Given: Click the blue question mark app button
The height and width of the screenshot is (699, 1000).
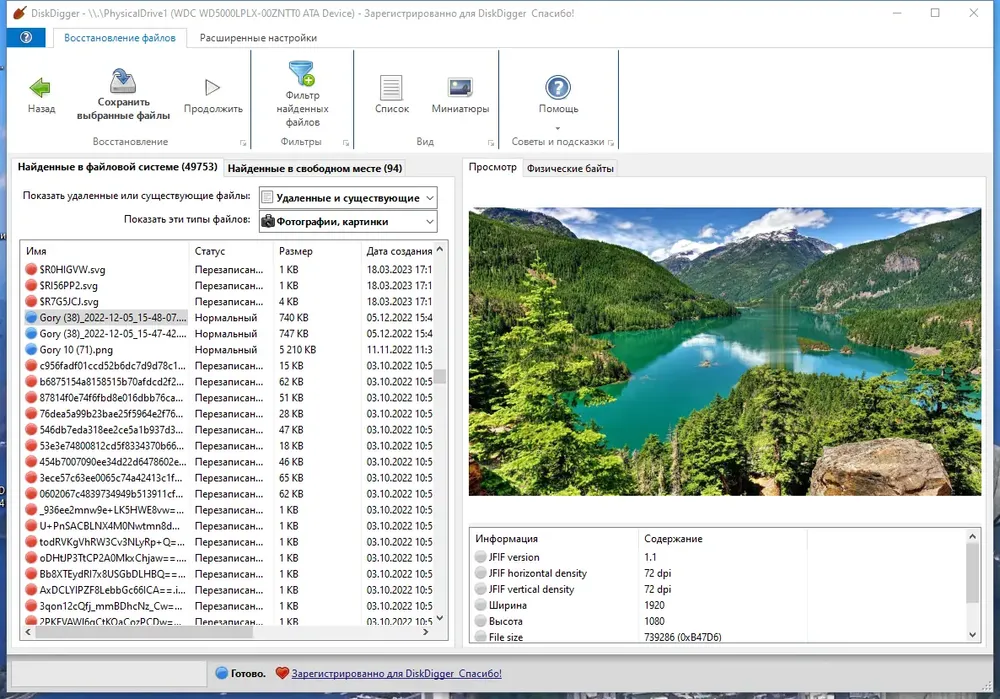Looking at the screenshot, I should [x=26, y=38].
